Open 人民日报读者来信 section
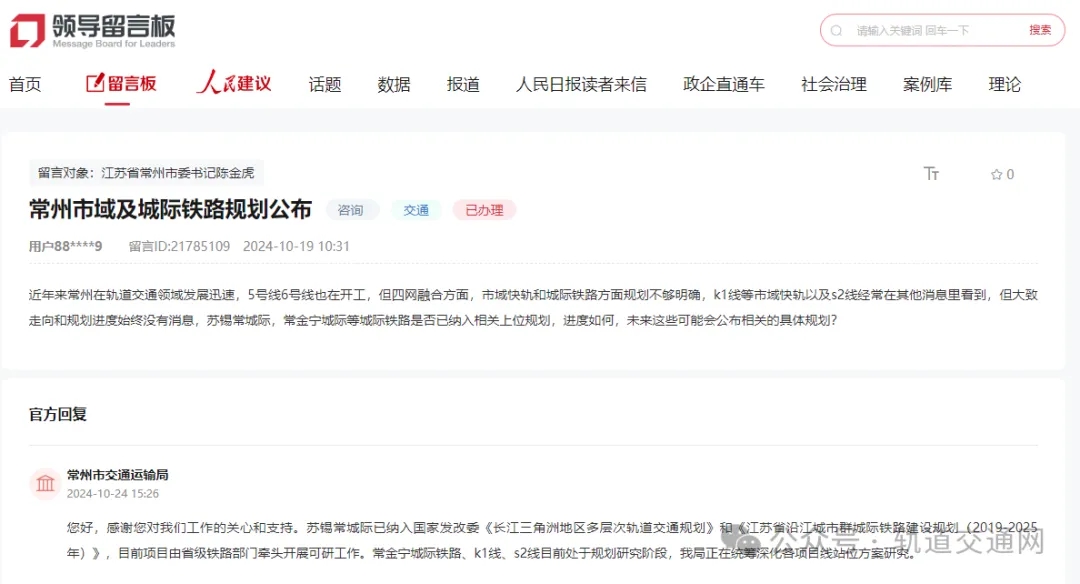This screenshot has width=1080, height=584. point(581,85)
